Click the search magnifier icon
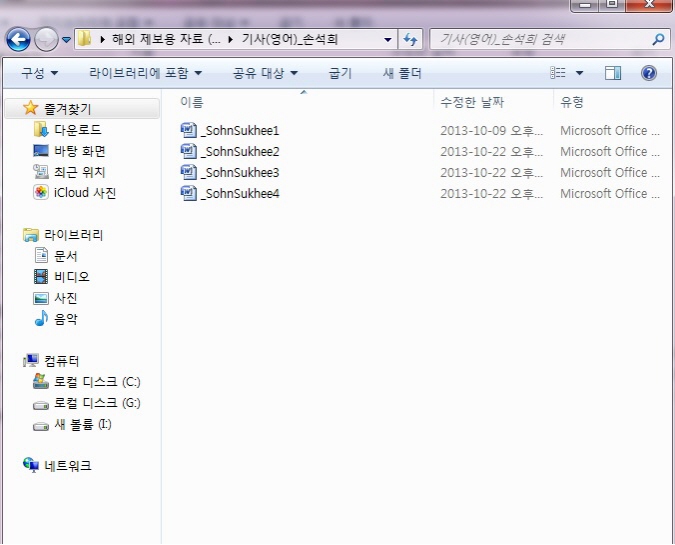Image resolution: width=675 pixels, height=545 pixels. click(658, 39)
